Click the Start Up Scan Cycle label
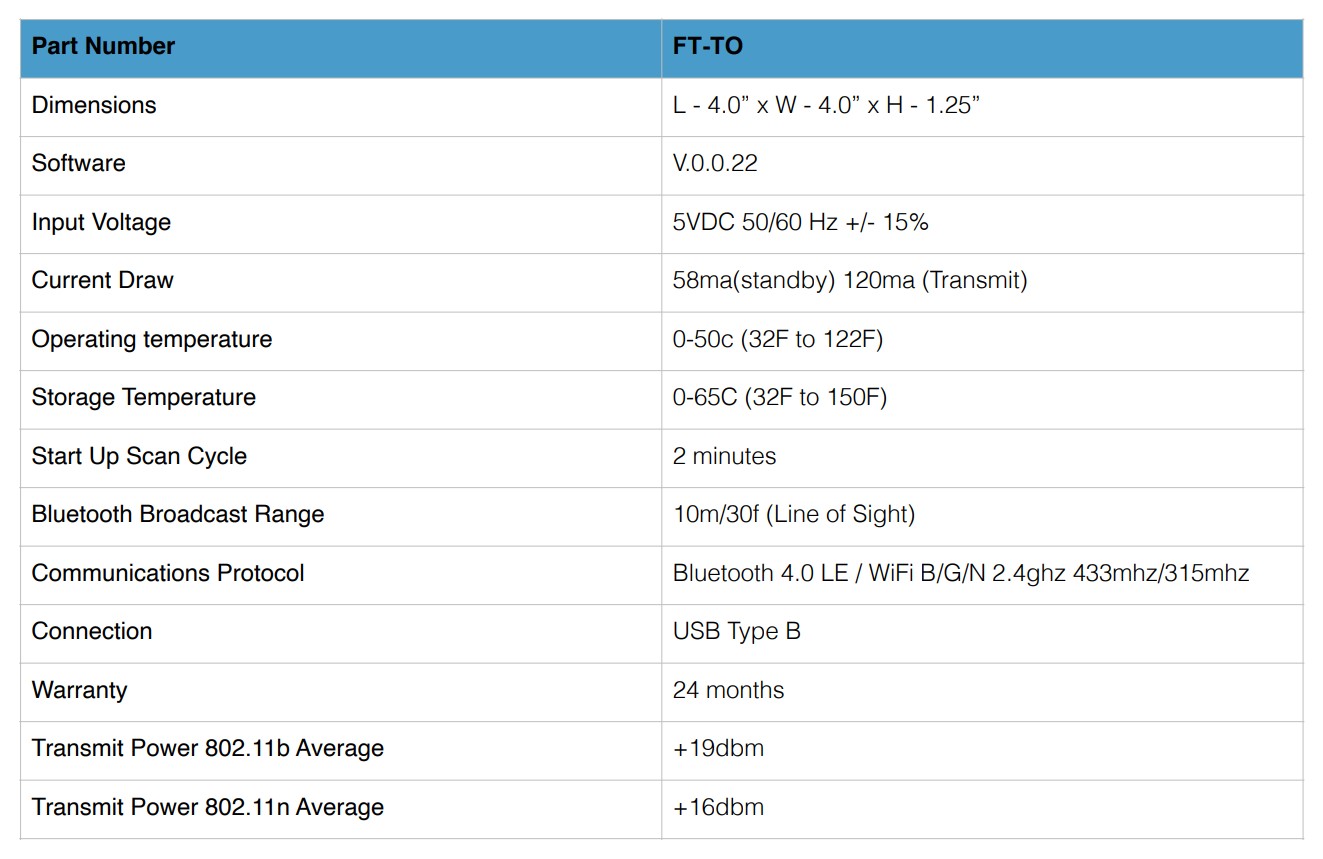1323x859 pixels. tap(139, 456)
